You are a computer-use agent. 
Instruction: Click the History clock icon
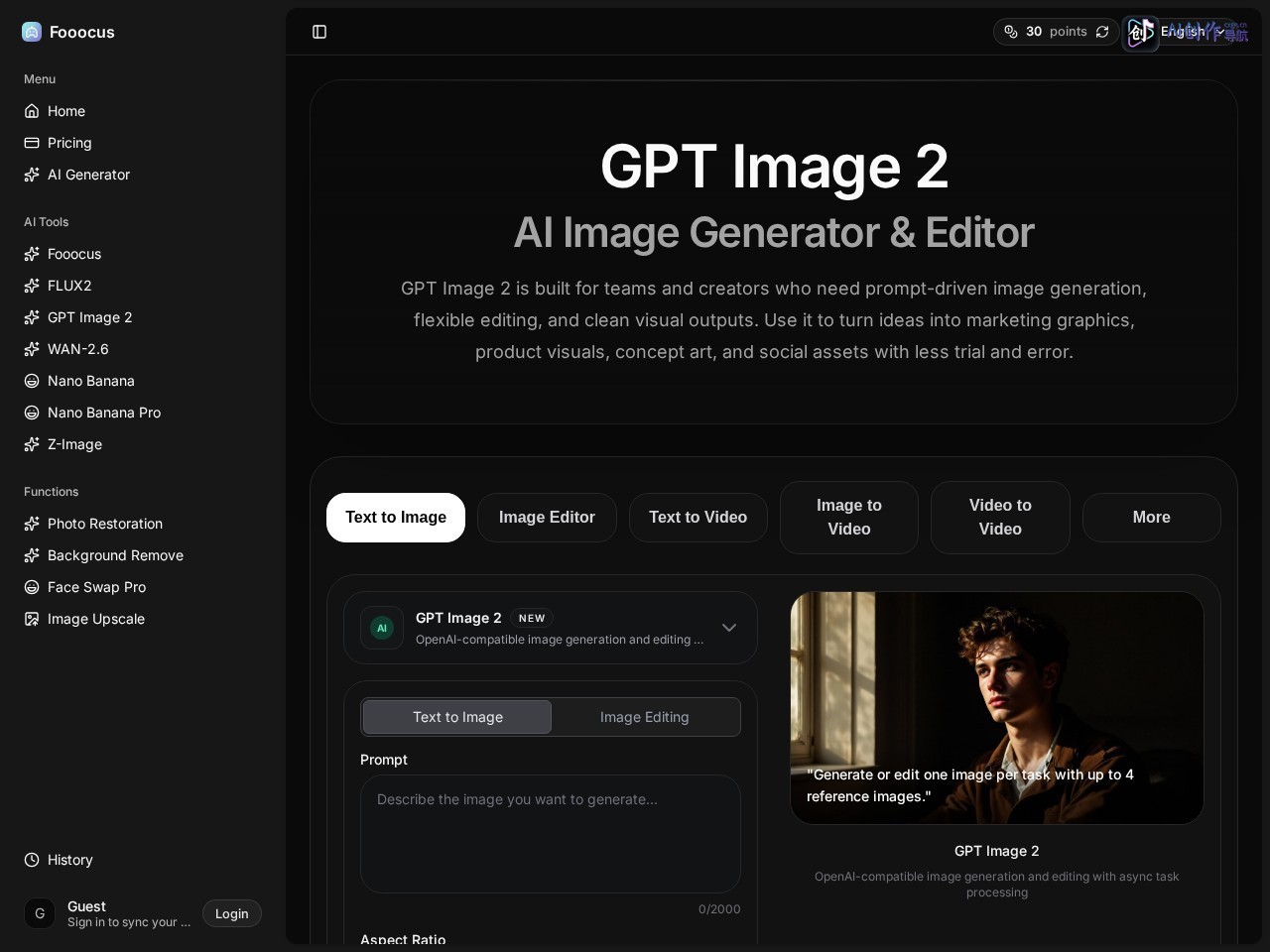(32, 860)
